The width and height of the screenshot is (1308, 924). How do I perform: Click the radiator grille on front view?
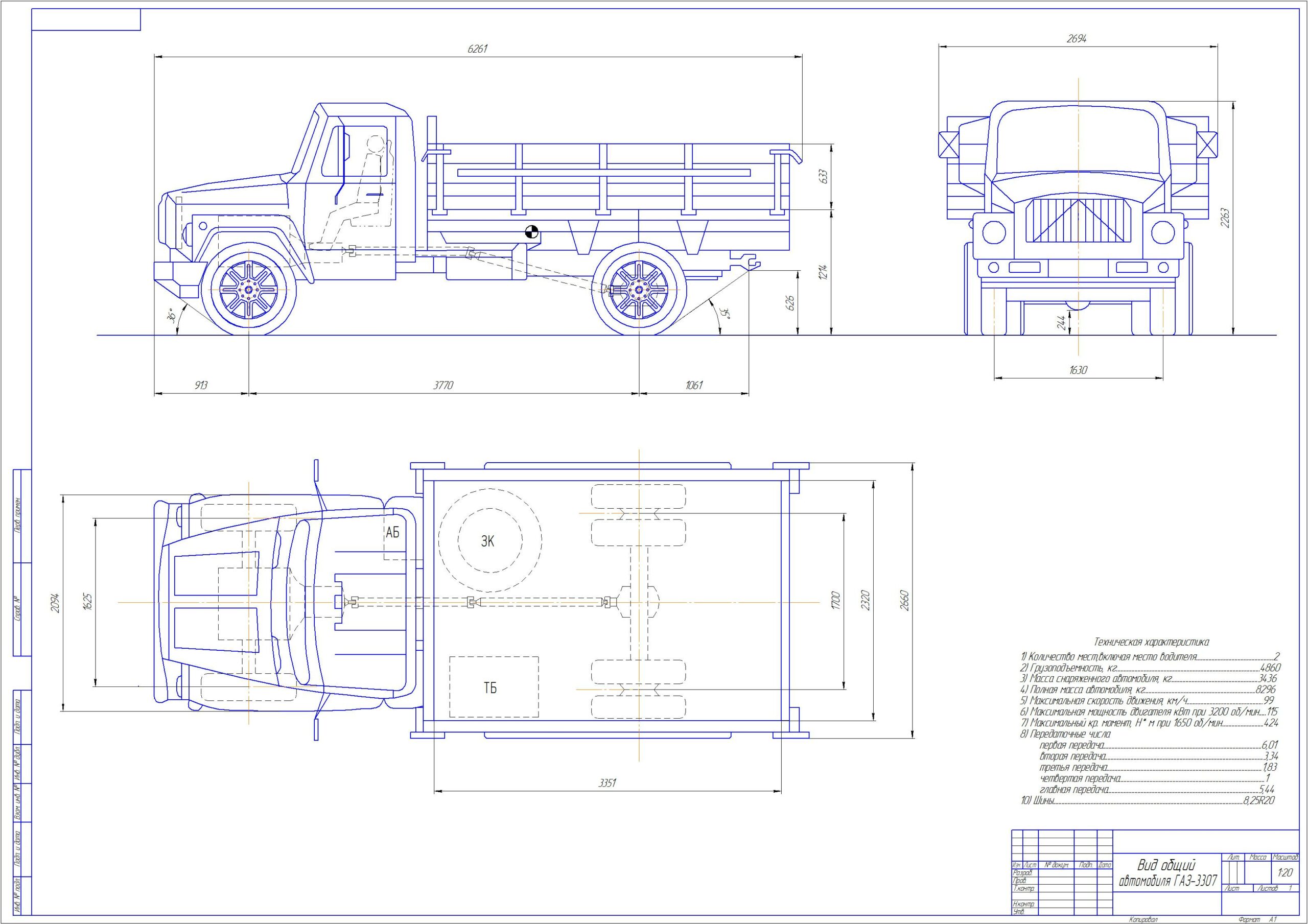(x=1078, y=220)
